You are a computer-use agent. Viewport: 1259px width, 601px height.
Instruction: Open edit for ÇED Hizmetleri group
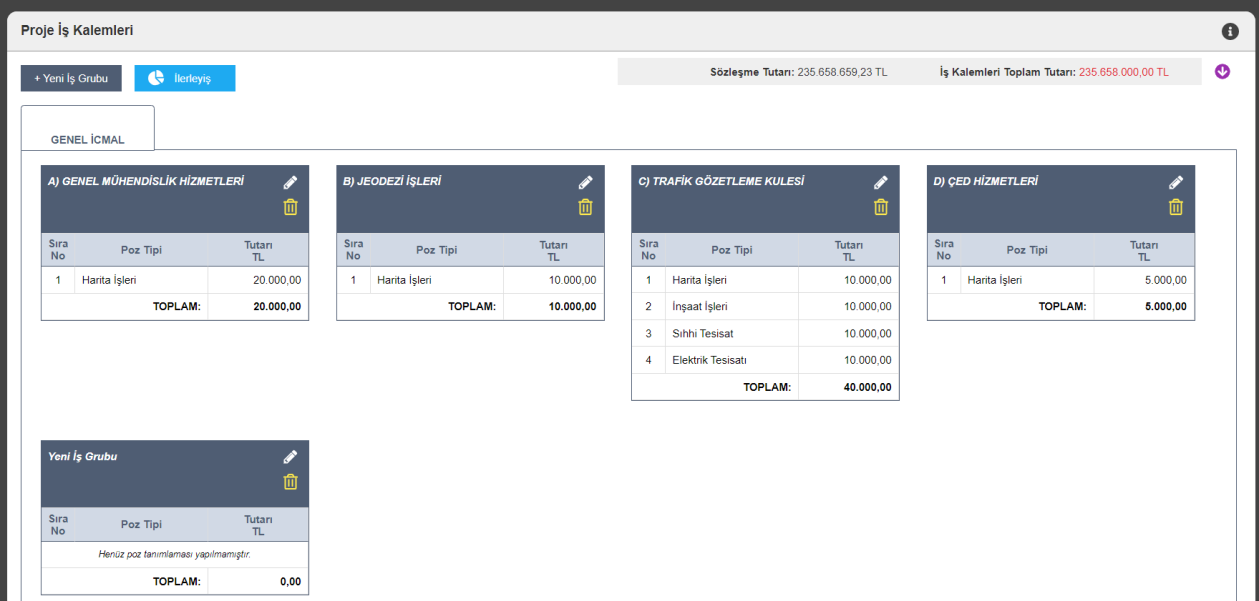pyautogui.click(x=1176, y=182)
